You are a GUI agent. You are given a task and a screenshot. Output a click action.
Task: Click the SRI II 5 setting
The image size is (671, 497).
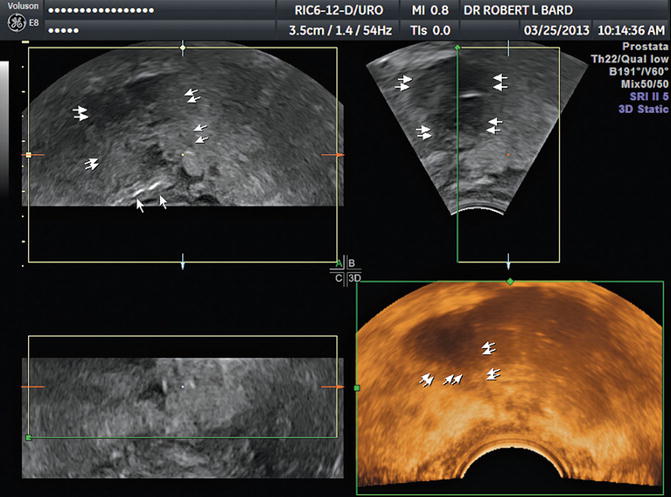[649, 96]
